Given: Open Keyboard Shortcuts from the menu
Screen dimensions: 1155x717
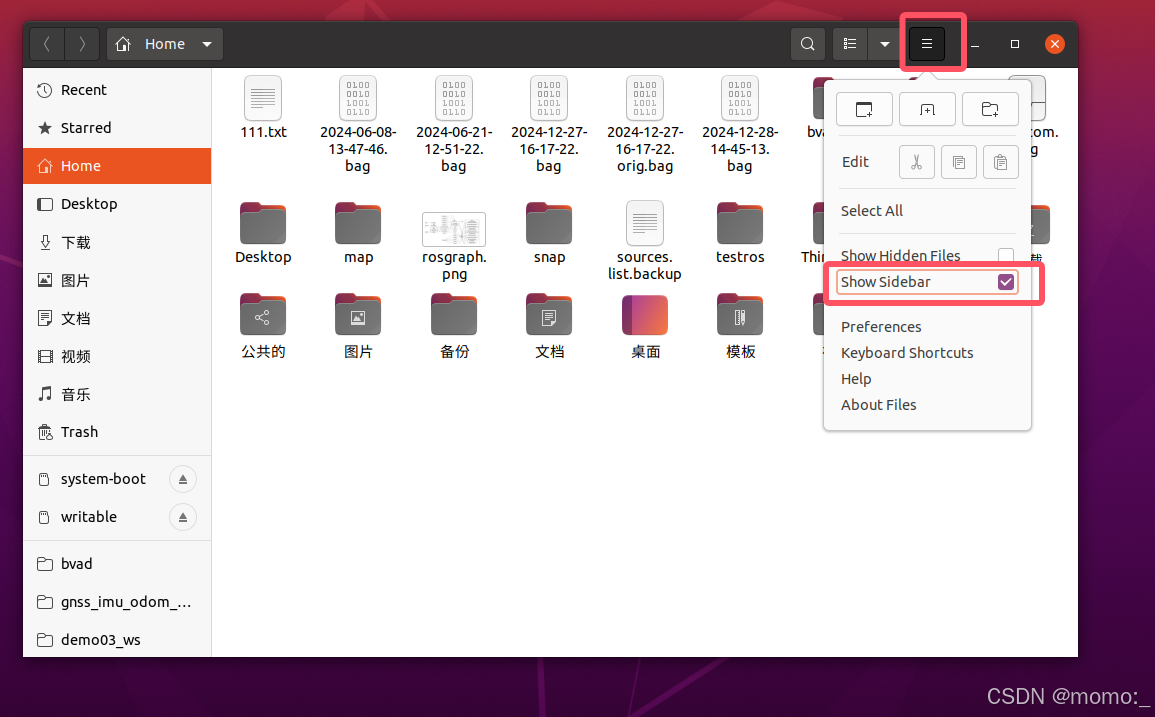Looking at the screenshot, I should tap(907, 352).
